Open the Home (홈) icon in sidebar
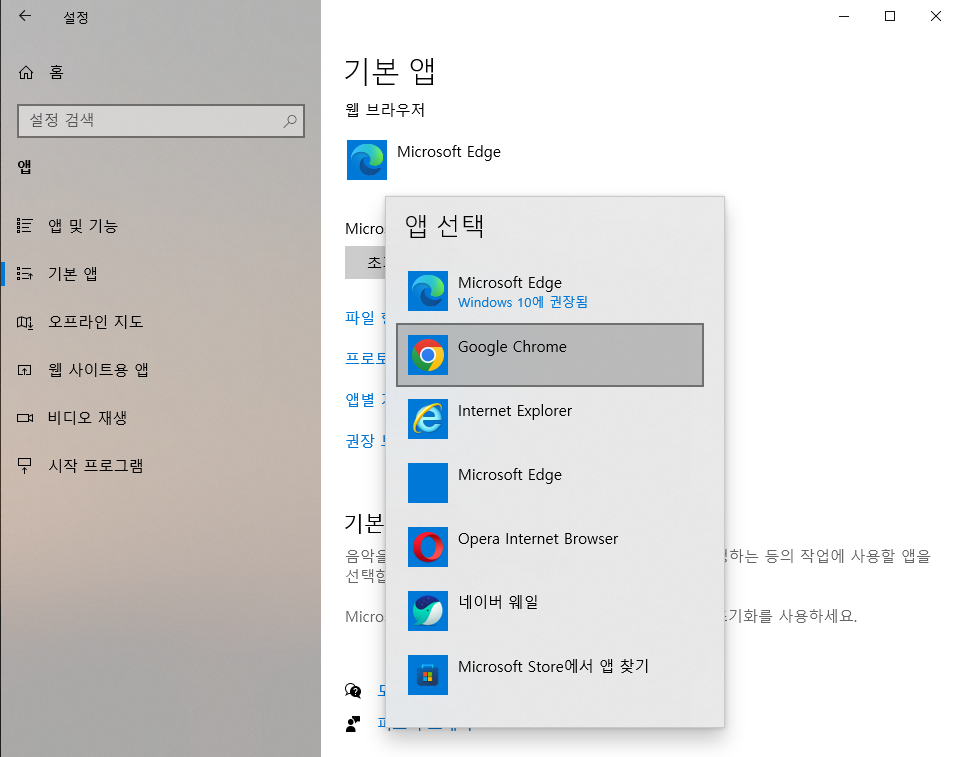 [x=26, y=73]
